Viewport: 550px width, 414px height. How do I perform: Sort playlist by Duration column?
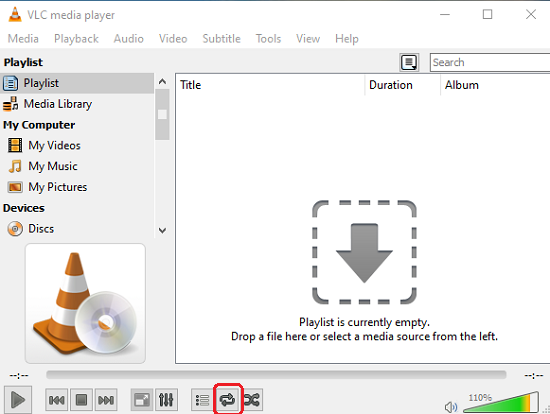click(x=402, y=85)
